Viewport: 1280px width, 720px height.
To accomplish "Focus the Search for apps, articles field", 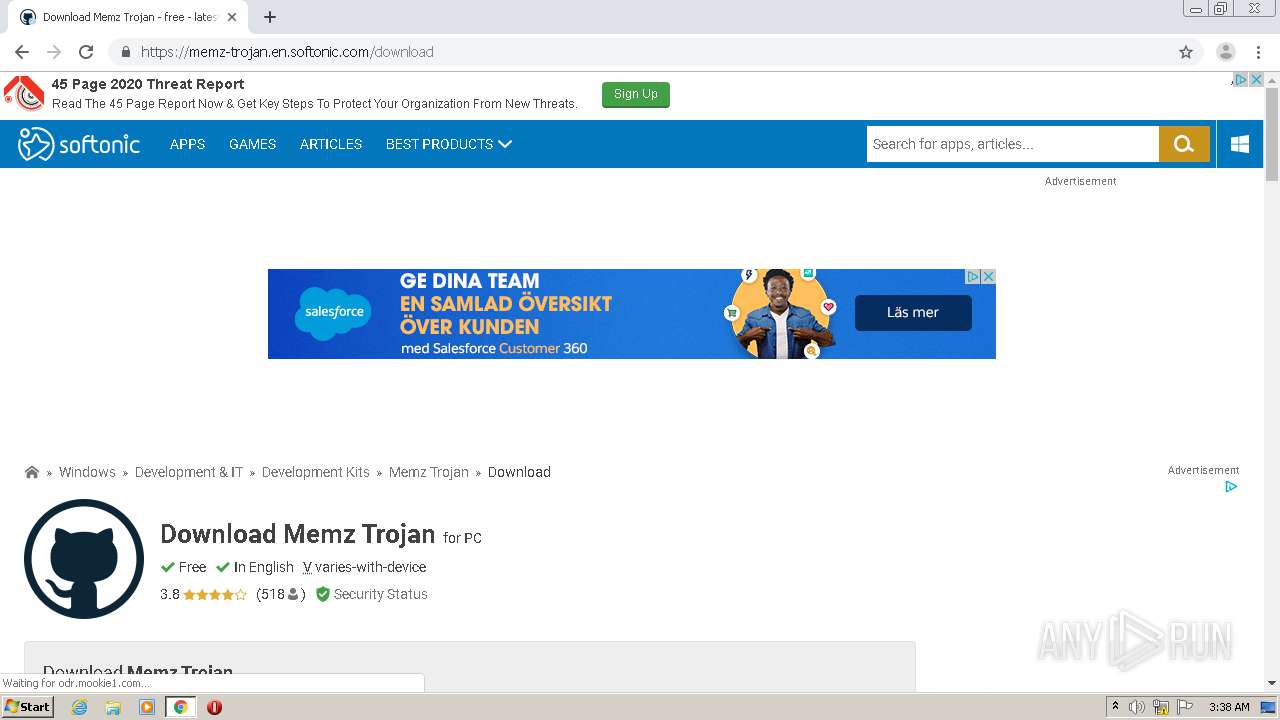I will coord(1013,144).
